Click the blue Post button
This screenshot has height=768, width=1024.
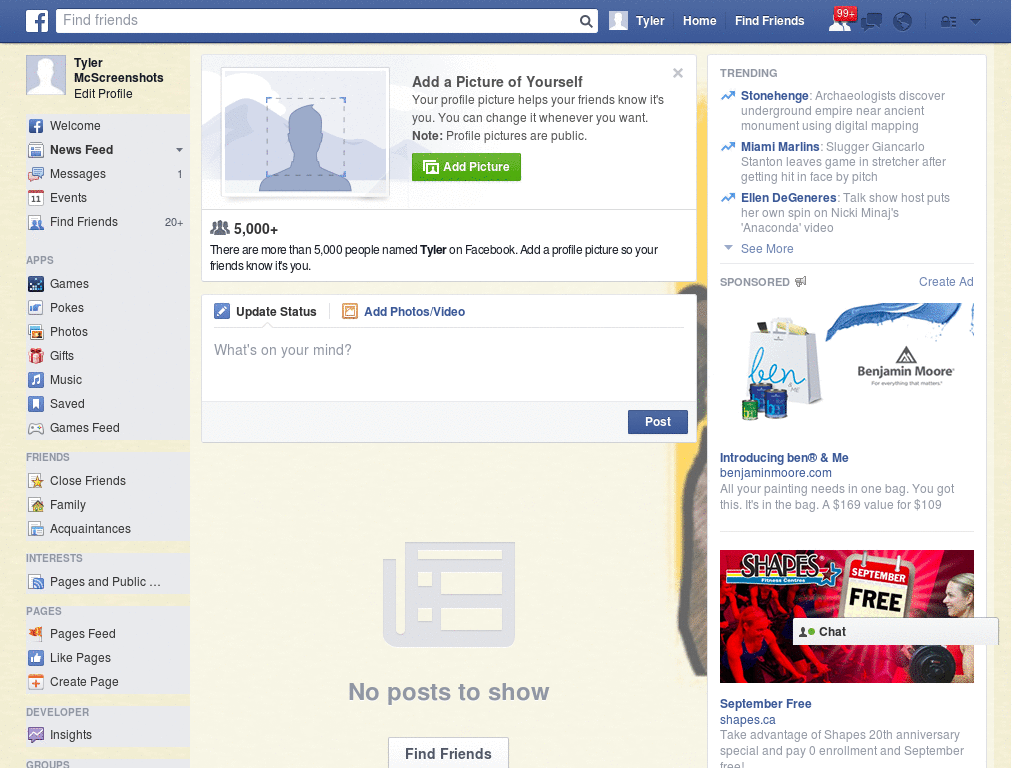click(658, 422)
